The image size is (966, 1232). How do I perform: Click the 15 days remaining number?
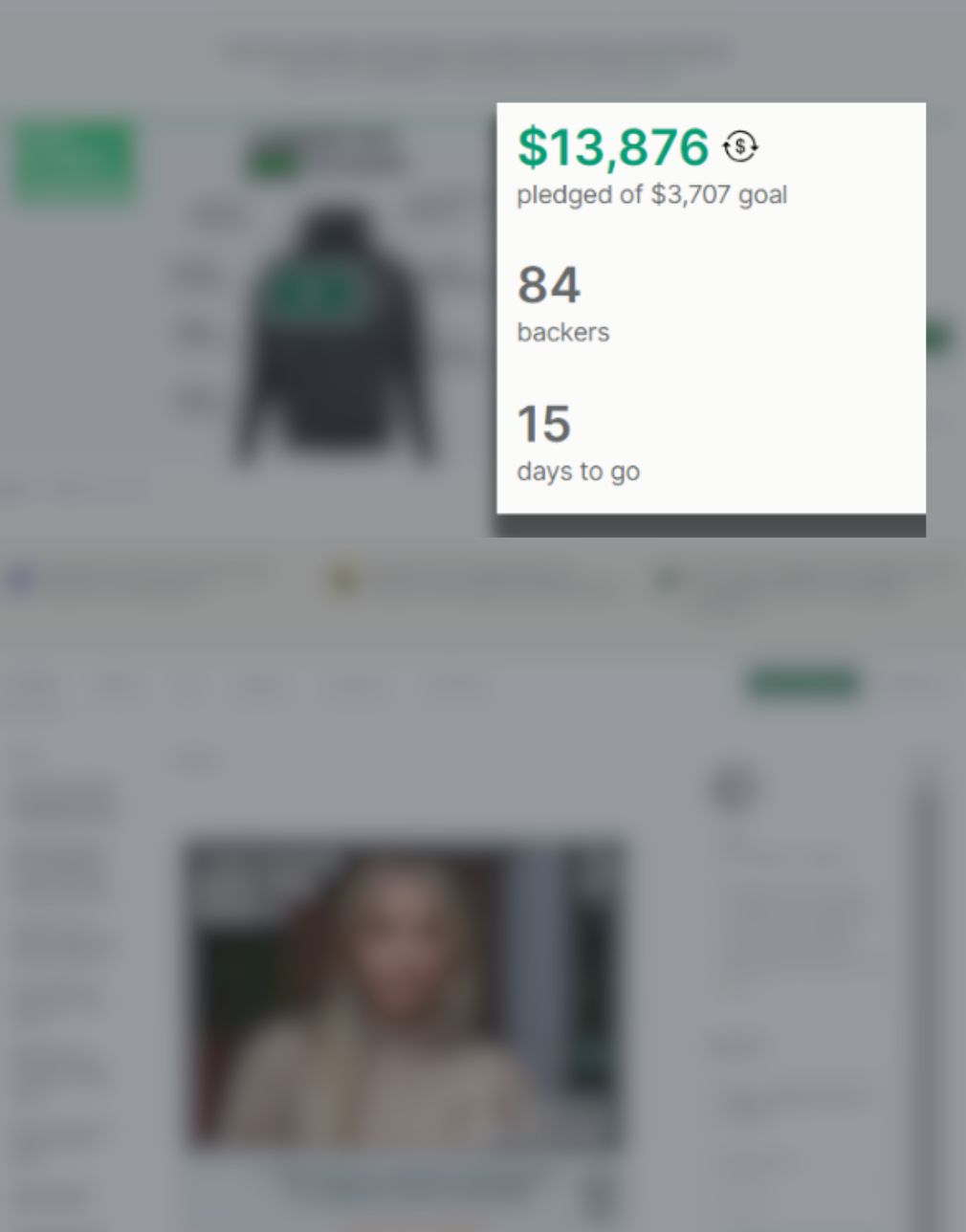pos(544,424)
